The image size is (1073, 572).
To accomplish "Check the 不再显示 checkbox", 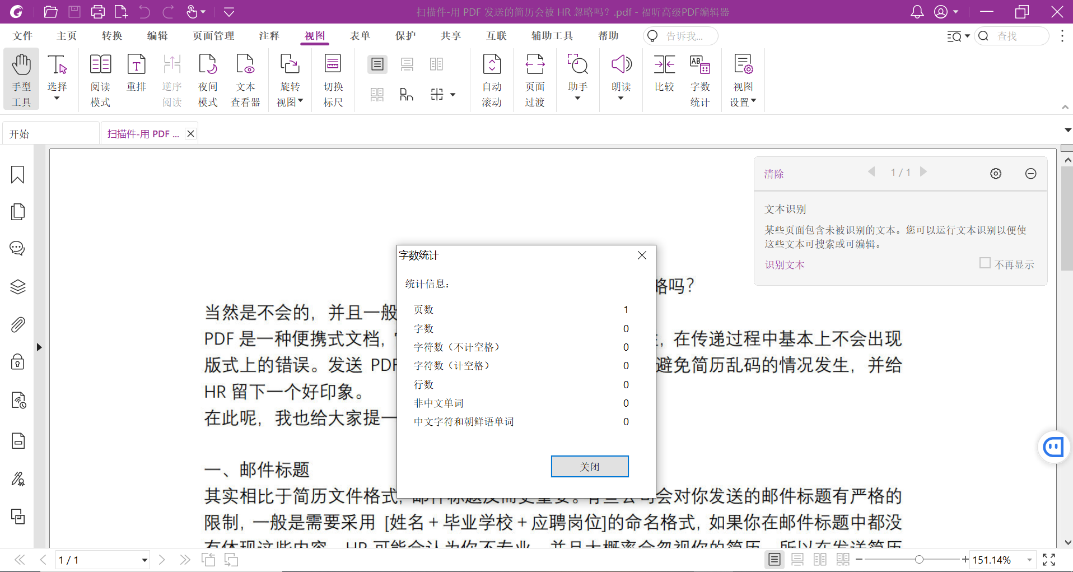I will pos(985,263).
